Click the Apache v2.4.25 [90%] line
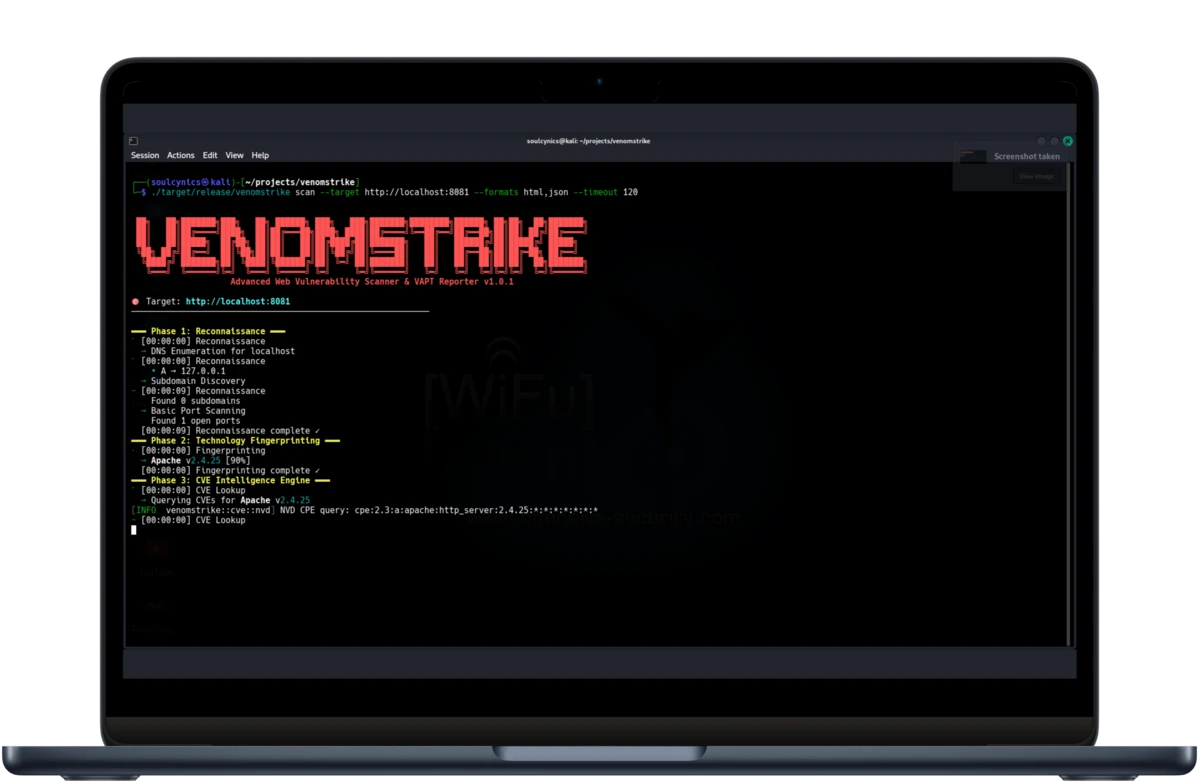1200x783 pixels. tap(195, 461)
